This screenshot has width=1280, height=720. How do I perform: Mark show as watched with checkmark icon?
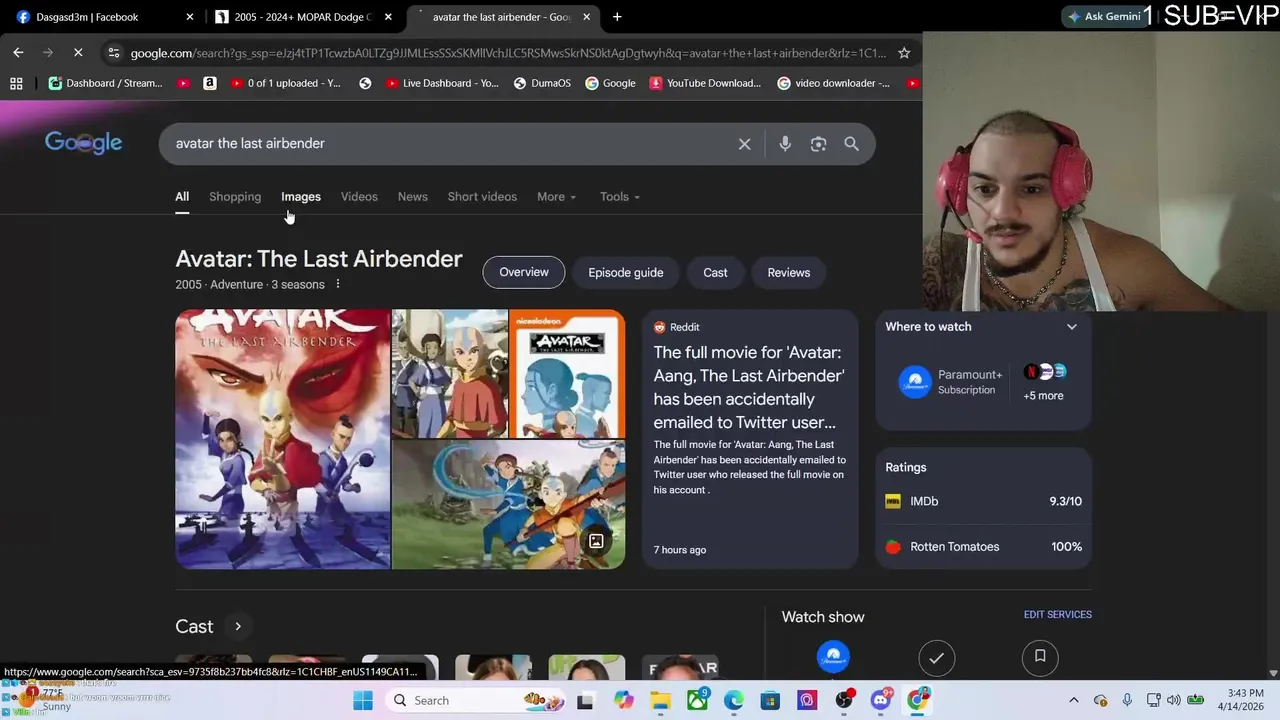tap(936, 657)
